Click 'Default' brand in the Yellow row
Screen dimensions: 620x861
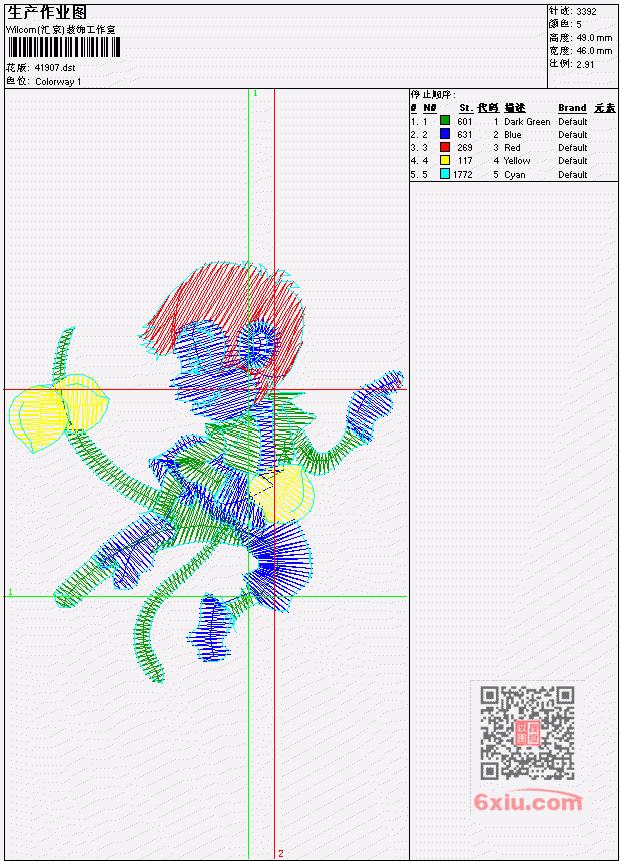(x=573, y=161)
